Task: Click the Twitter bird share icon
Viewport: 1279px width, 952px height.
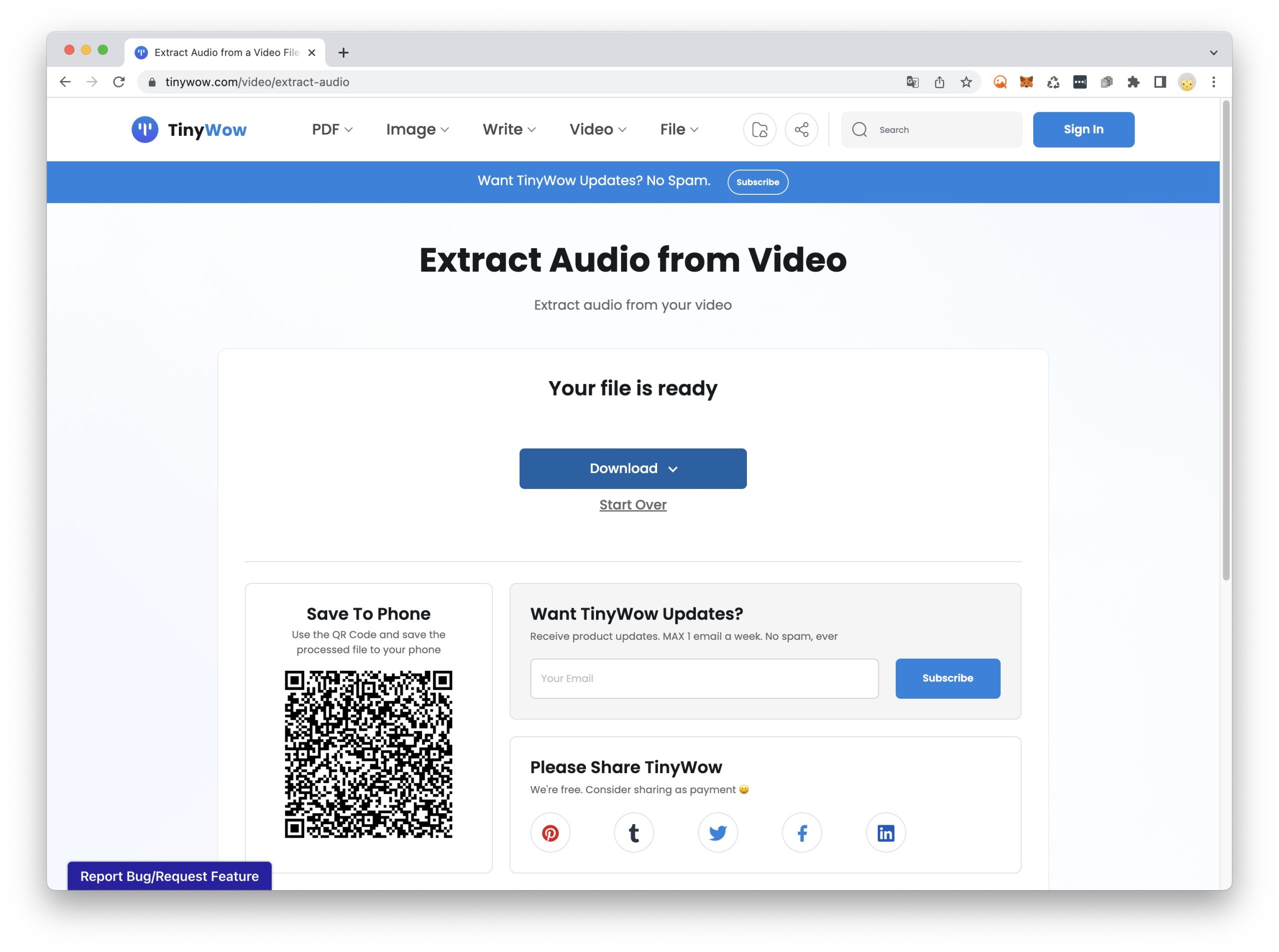Action: tap(717, 833)
